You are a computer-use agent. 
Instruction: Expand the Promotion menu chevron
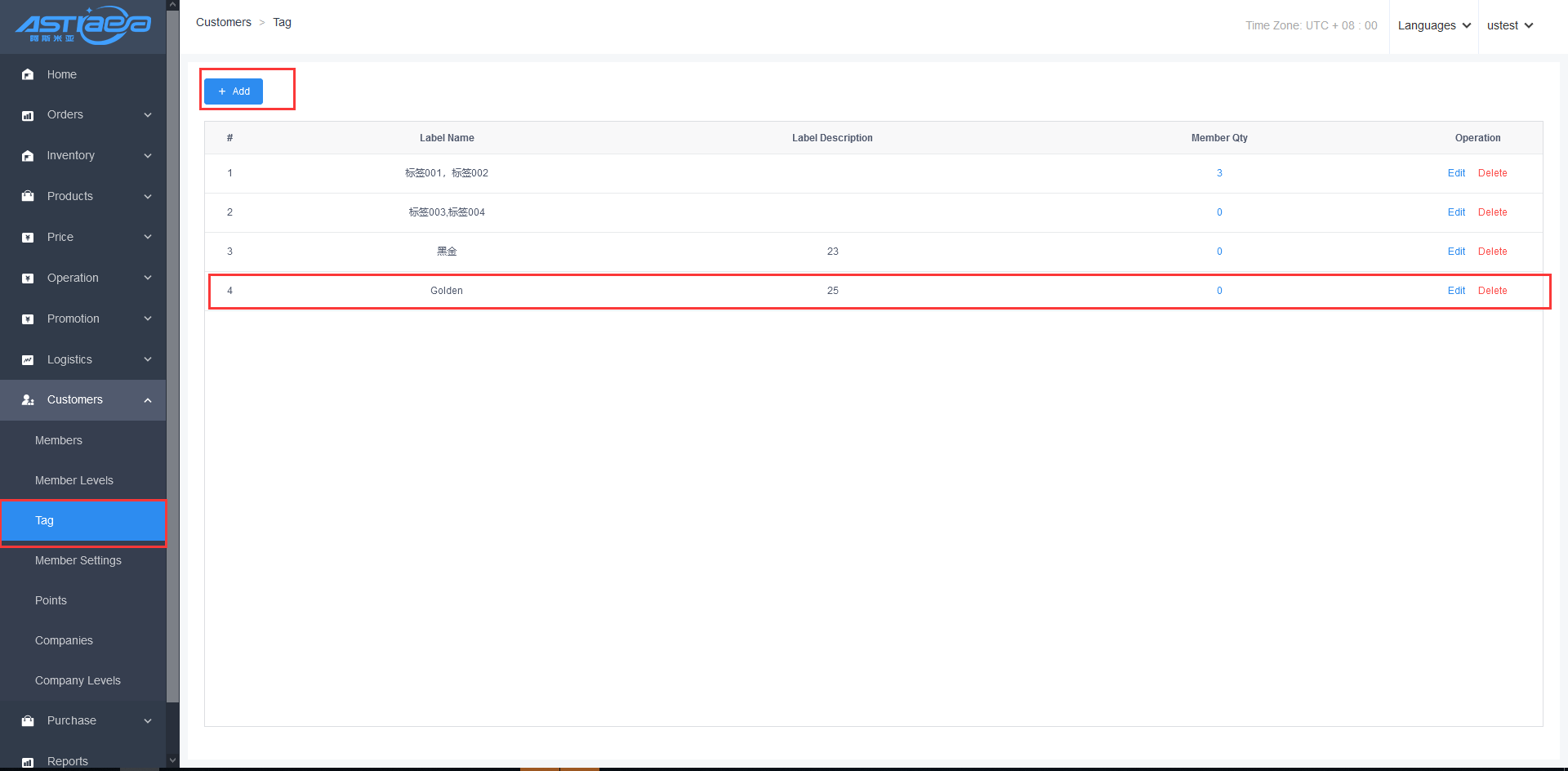click(148, 319)
